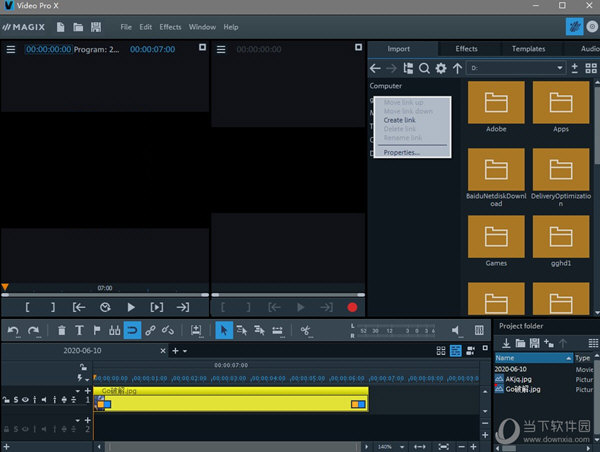This screenshot has width=600, height=452.
Task: Open the source monitor hamburger menu
Action: click(x=221, y=49)
